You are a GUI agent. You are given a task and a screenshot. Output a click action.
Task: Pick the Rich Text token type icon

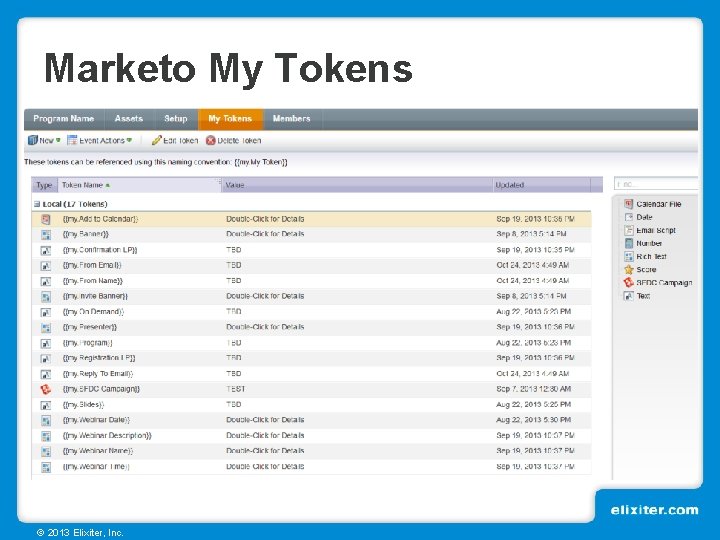629,256
